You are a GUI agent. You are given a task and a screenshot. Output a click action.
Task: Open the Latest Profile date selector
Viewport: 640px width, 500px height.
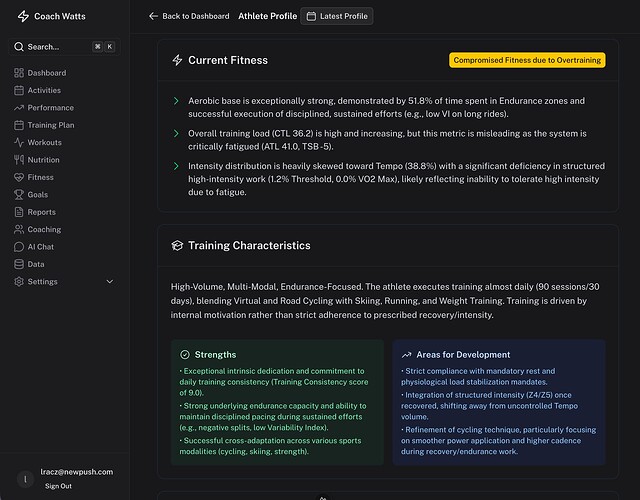pos(337,16)
